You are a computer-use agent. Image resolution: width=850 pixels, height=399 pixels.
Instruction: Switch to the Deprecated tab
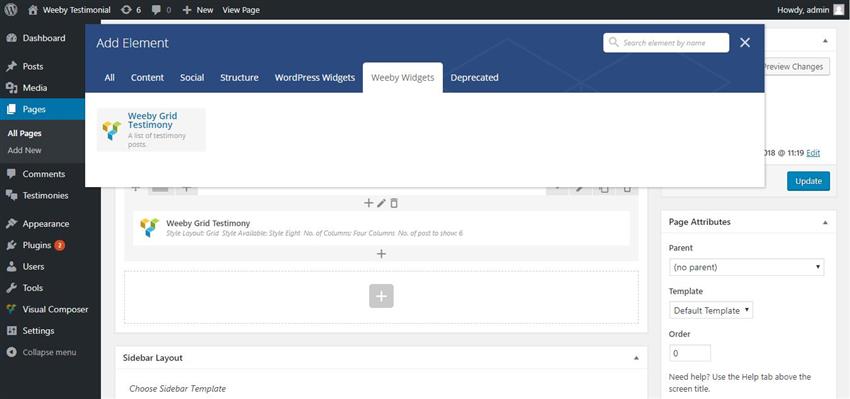[x=474, y=78]
